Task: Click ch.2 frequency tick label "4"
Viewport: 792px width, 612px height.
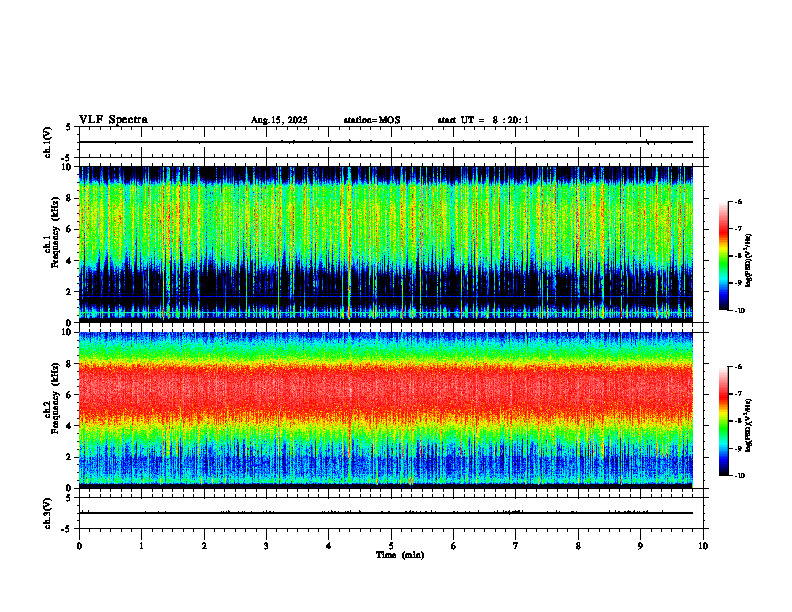Action: tap(70, 426)
